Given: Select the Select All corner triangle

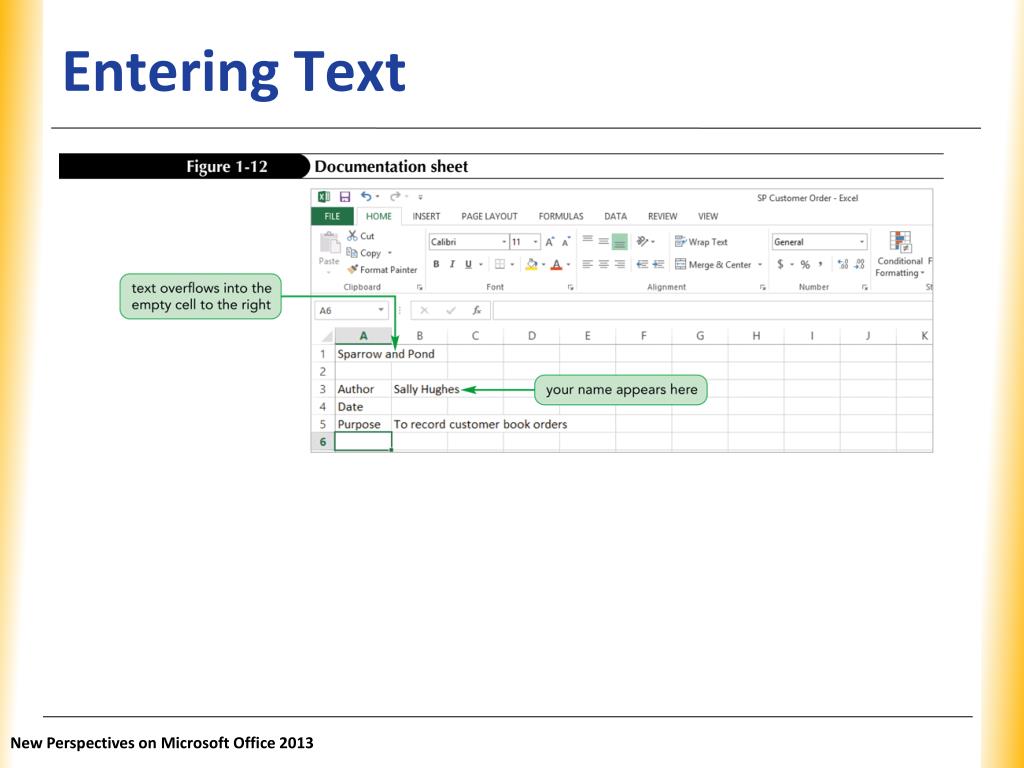Looking at the screenshot, I should [327, 336].
